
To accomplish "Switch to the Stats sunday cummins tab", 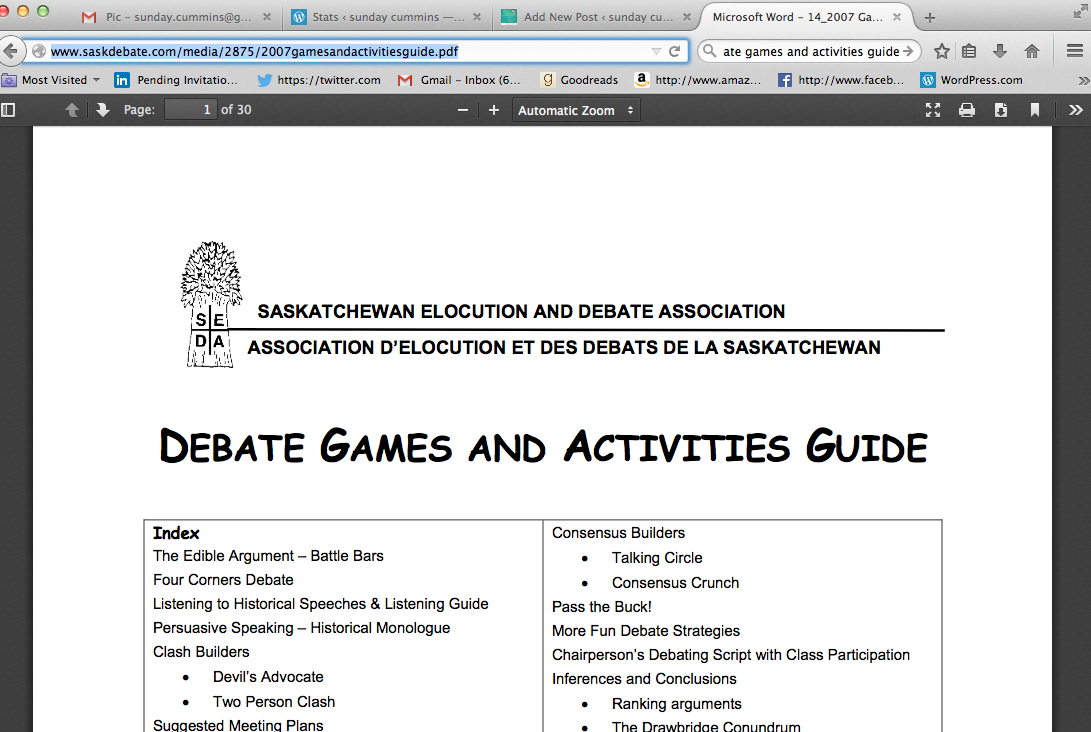I will click(x=387, y=17).
